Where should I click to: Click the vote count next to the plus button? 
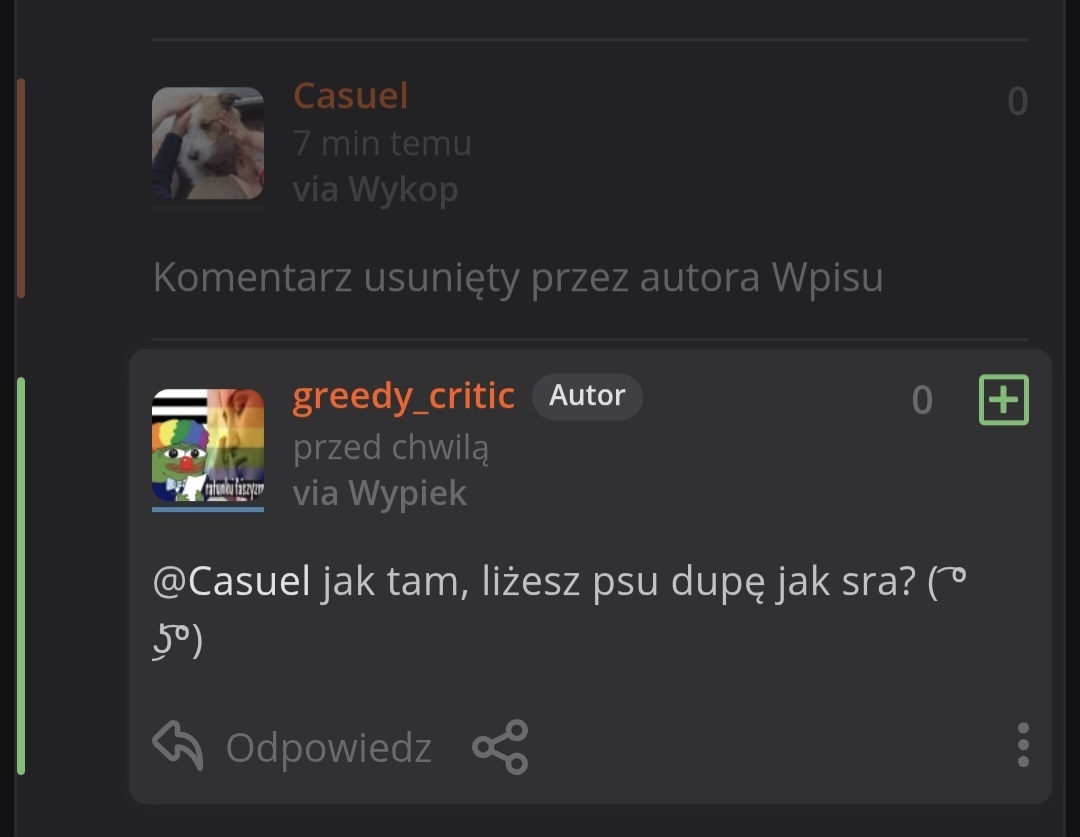(922, 400)
